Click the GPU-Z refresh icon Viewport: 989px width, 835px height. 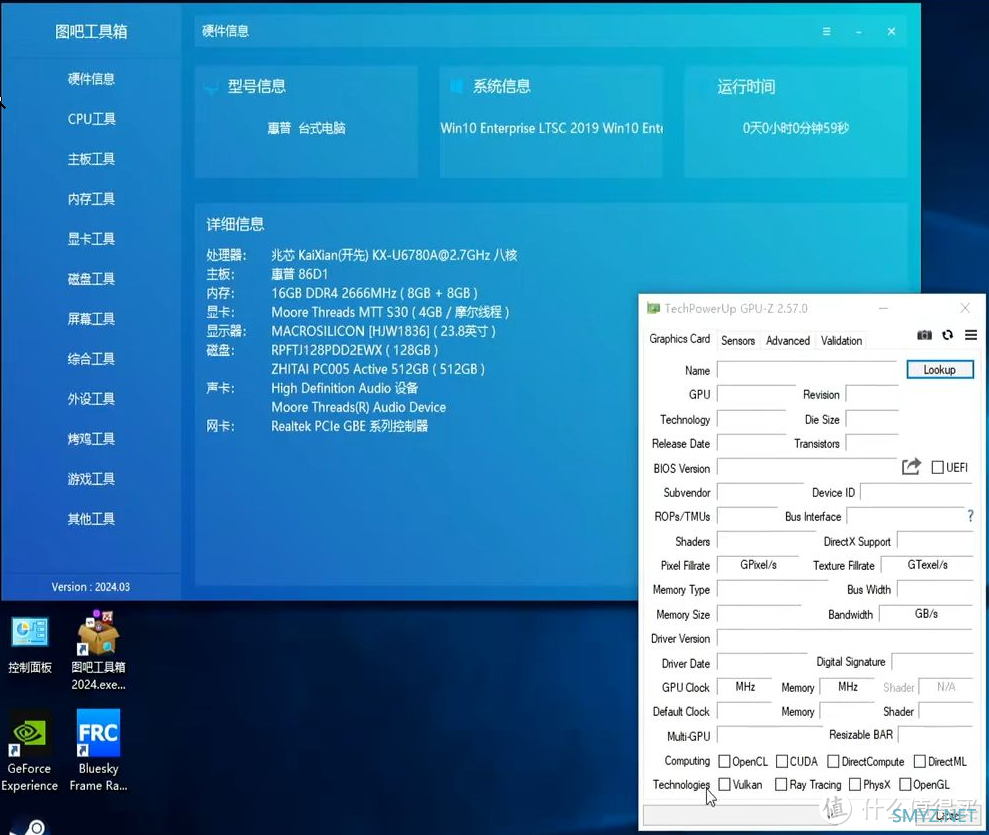pos(947,335)
